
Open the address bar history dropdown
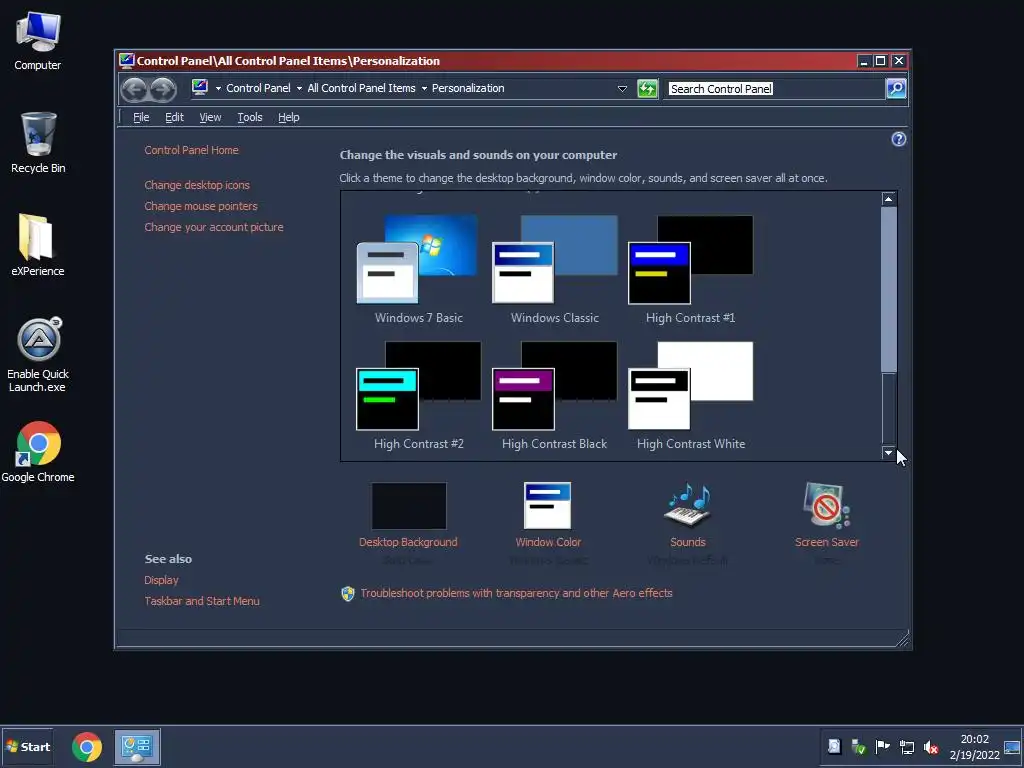[x=622, y=89]
